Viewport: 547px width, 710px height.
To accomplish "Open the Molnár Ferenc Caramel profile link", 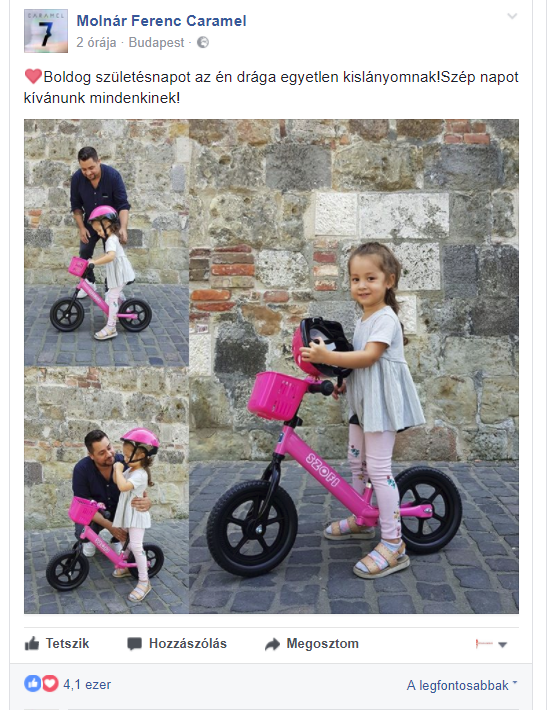I will [x=161, y=21].
